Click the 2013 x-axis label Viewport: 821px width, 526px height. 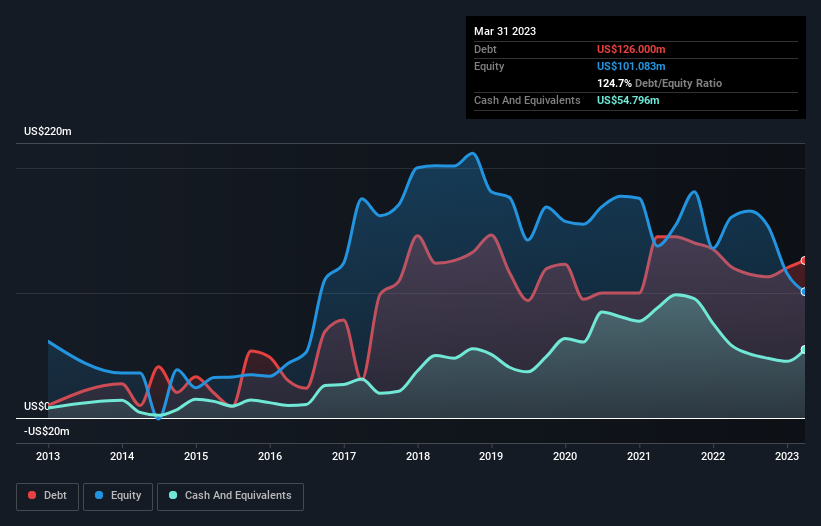(x=48, y=456)
